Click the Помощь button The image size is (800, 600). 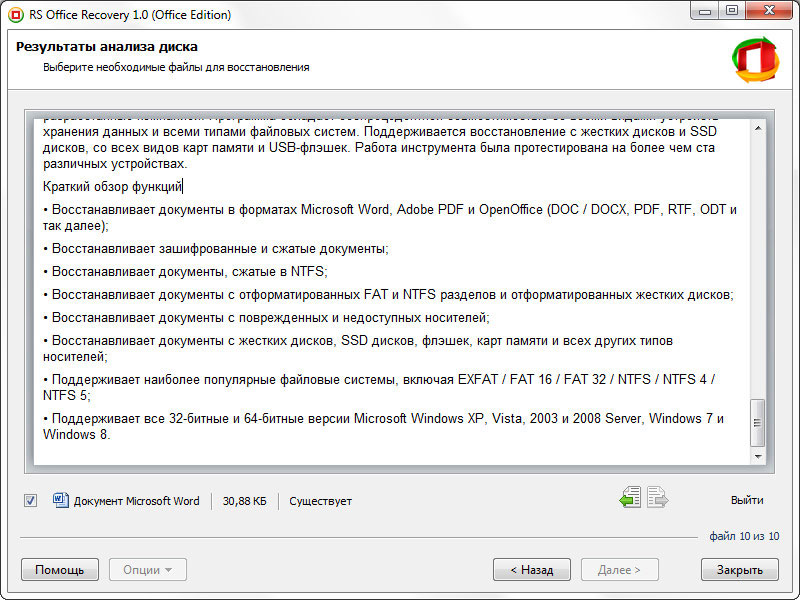(60, 569)
